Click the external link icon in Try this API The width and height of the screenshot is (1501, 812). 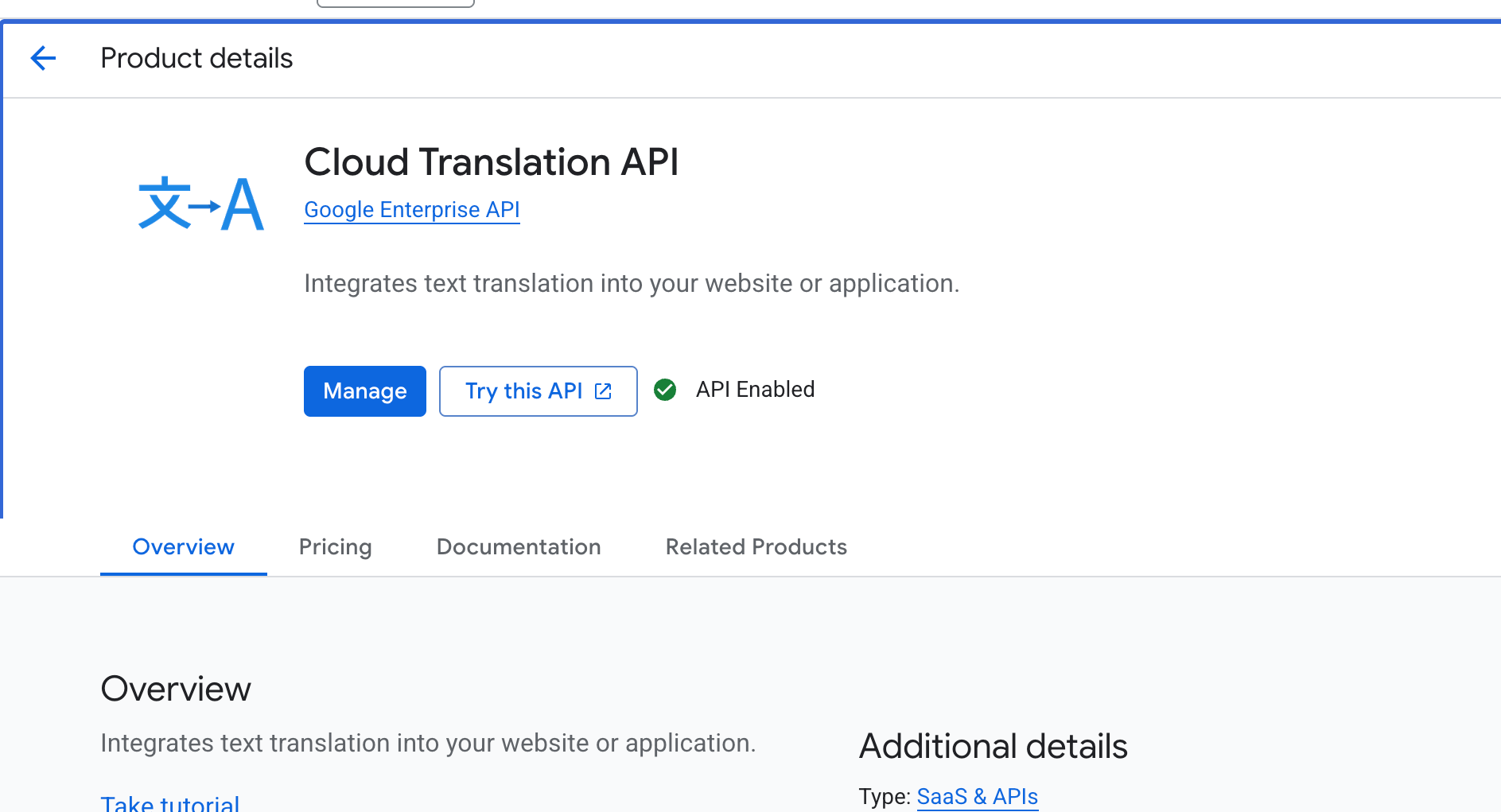604,391
